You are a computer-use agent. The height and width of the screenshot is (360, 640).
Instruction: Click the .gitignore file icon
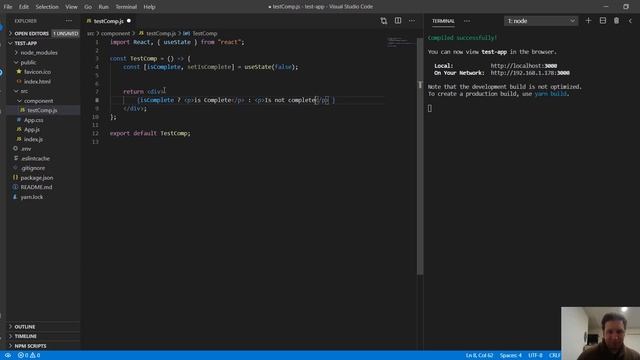[15, 168]
